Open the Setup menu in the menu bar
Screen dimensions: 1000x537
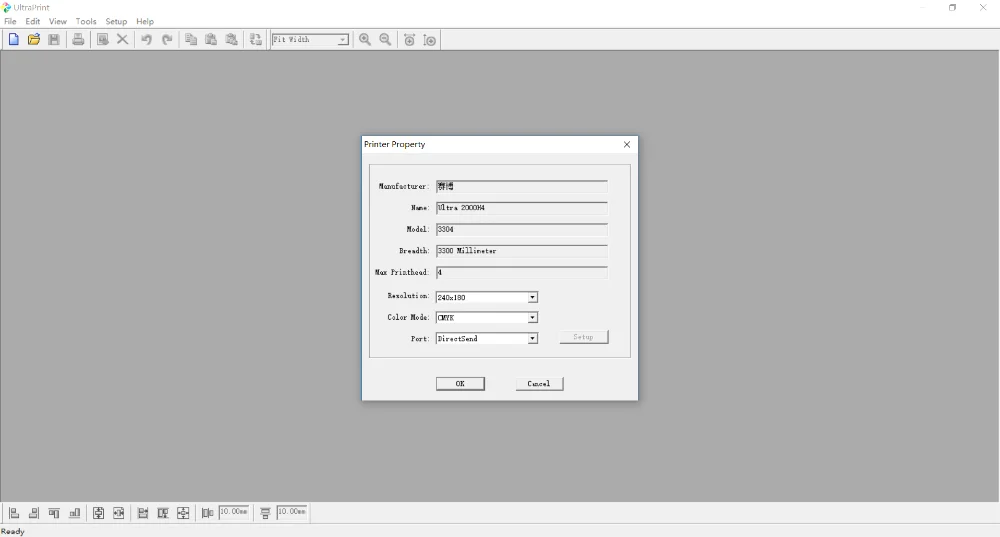[x=116, y=21]
